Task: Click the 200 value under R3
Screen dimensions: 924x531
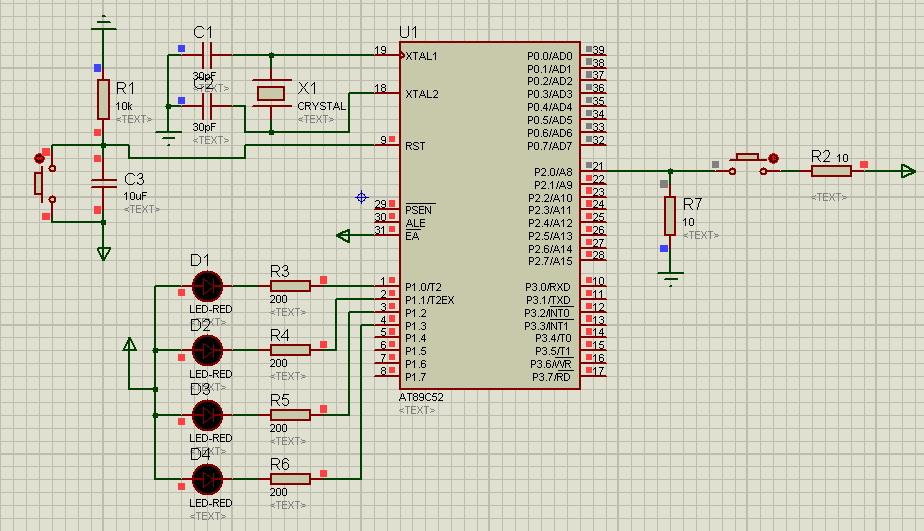Action: (x=279, y=299)
